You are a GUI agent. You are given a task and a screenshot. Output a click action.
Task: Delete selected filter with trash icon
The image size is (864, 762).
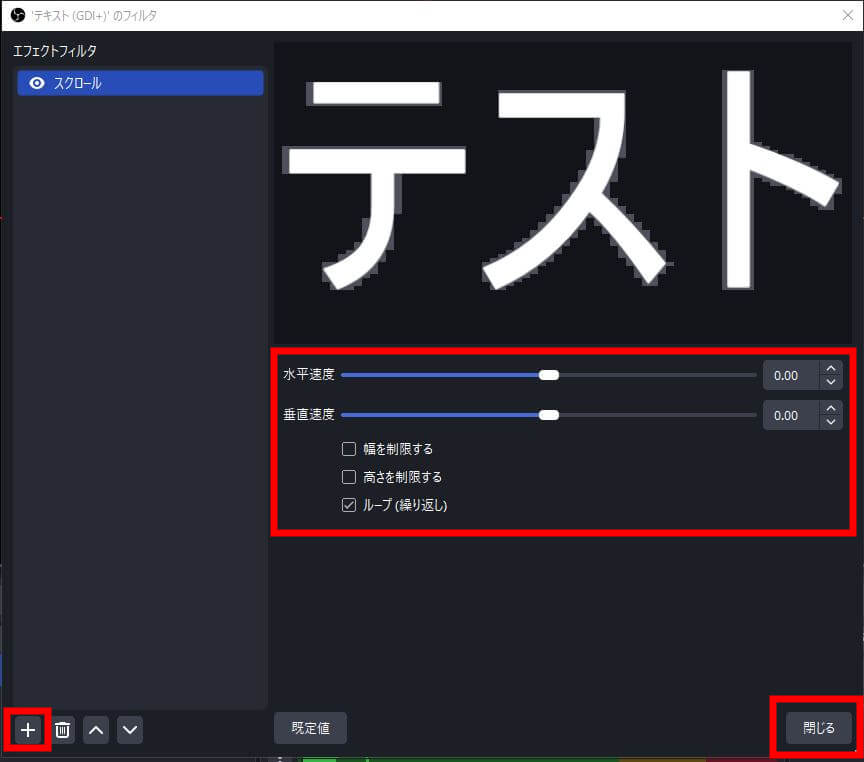click(x=62, y=730)
